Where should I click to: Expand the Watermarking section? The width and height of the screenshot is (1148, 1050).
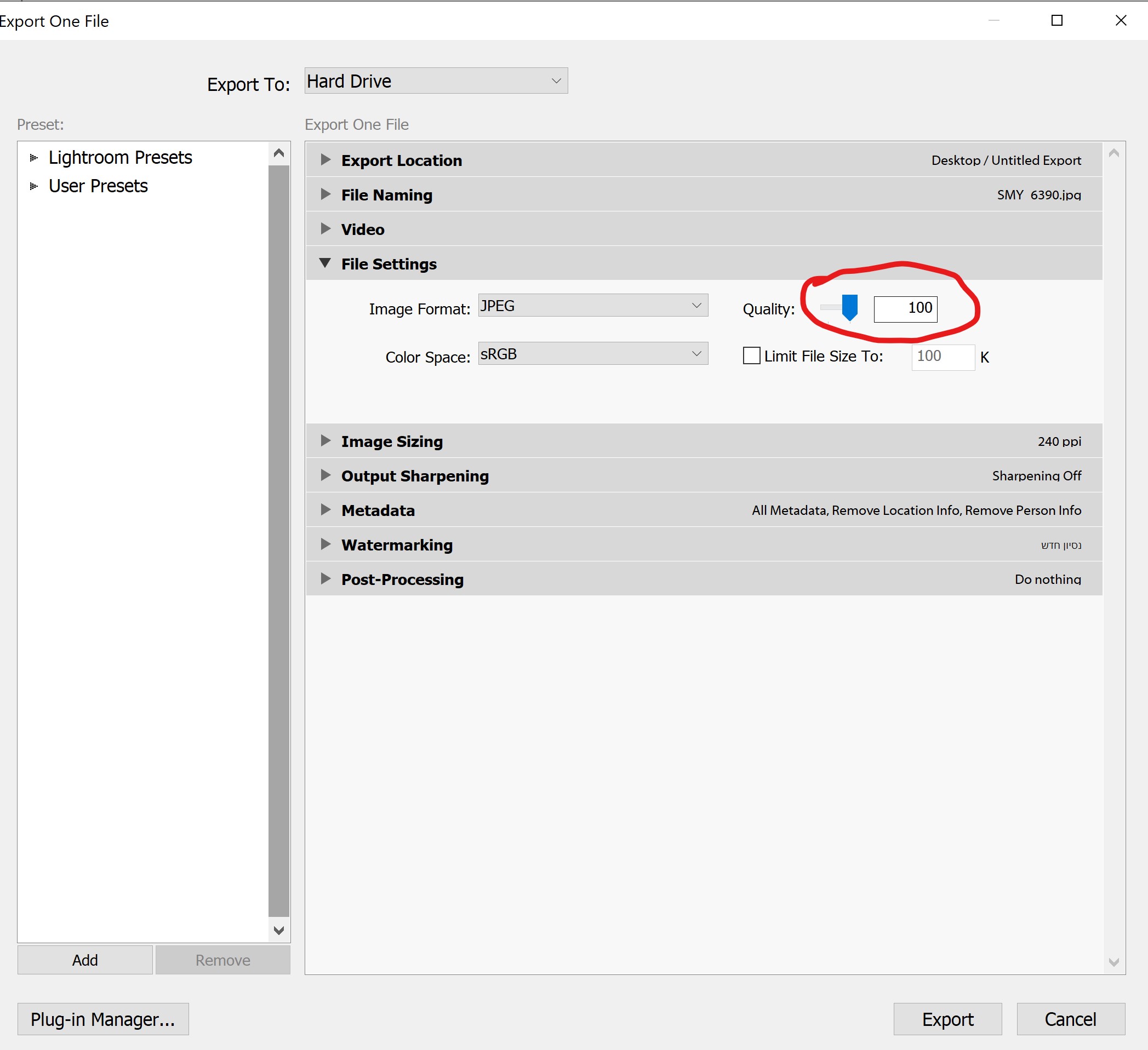click(x=325, y=544)
